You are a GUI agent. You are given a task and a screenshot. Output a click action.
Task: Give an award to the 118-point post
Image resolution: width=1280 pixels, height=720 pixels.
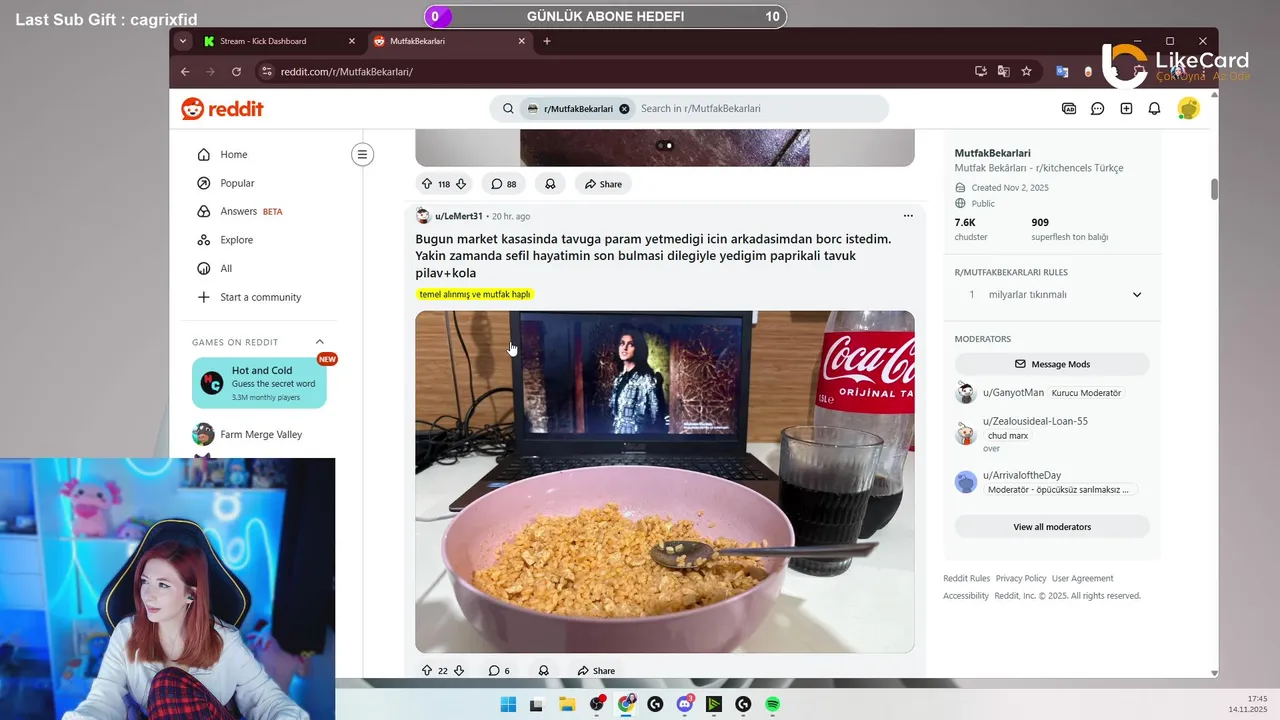[550, 184]
